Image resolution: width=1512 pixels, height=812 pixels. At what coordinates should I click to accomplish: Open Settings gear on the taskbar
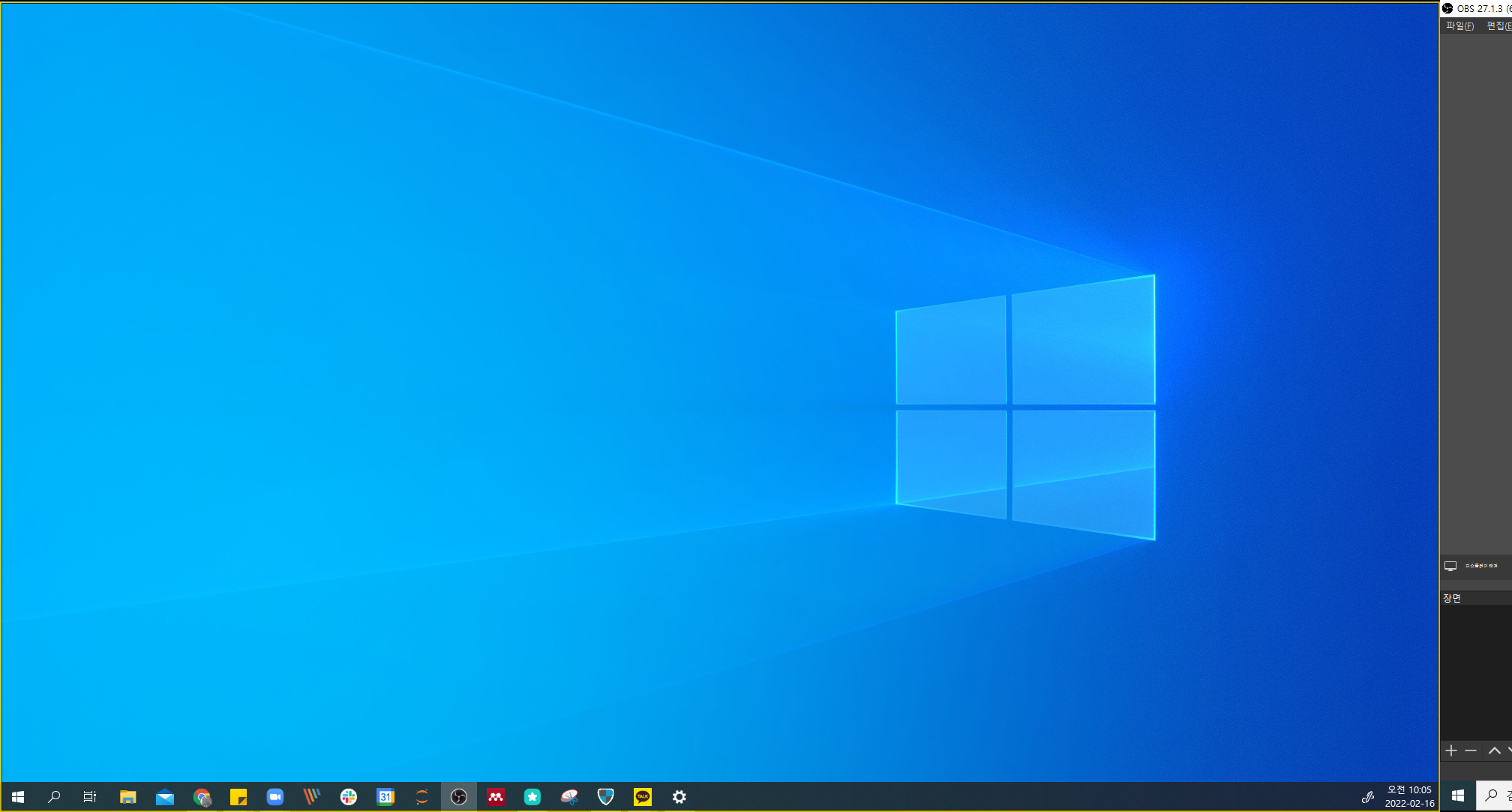click(x=679, y=797)
